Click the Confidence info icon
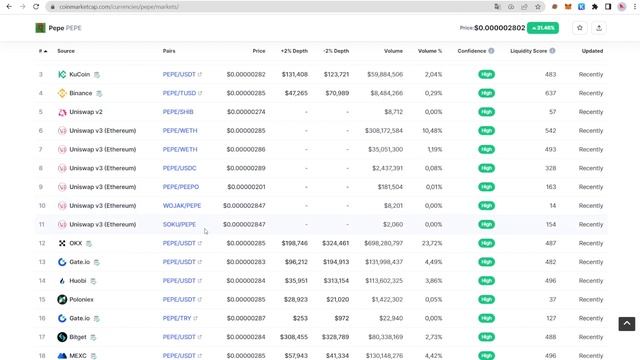 point(491,51)
